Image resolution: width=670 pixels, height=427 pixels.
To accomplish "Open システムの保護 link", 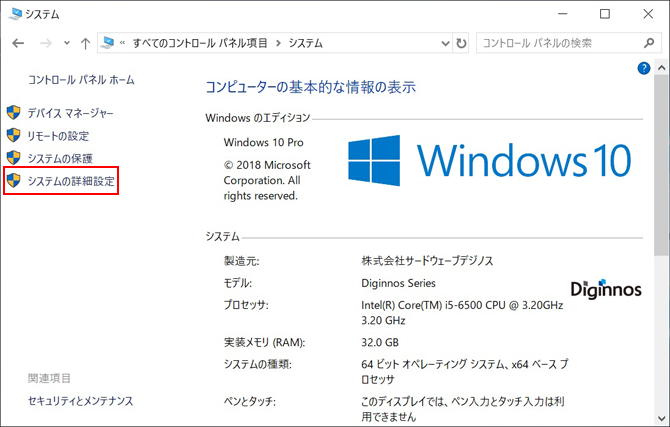I will pos(60,159).
